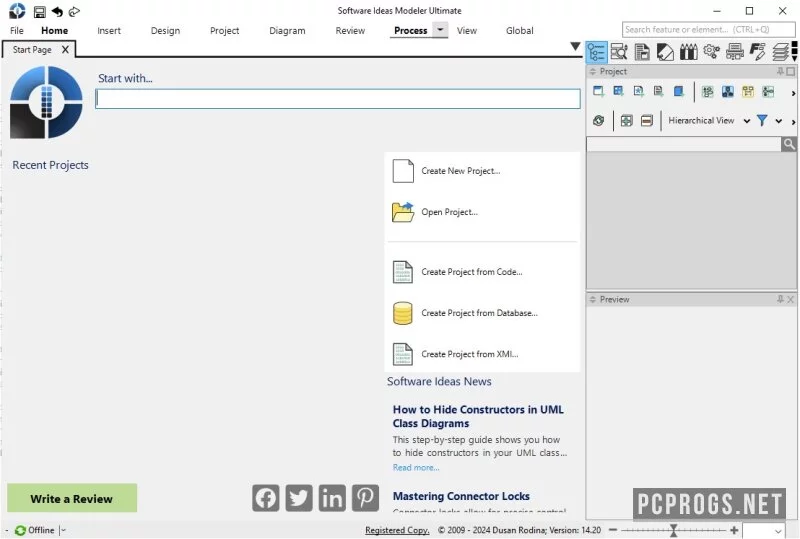
Task: Open the Offline status dropdown arrow
Action: click(x=63, y=530)
